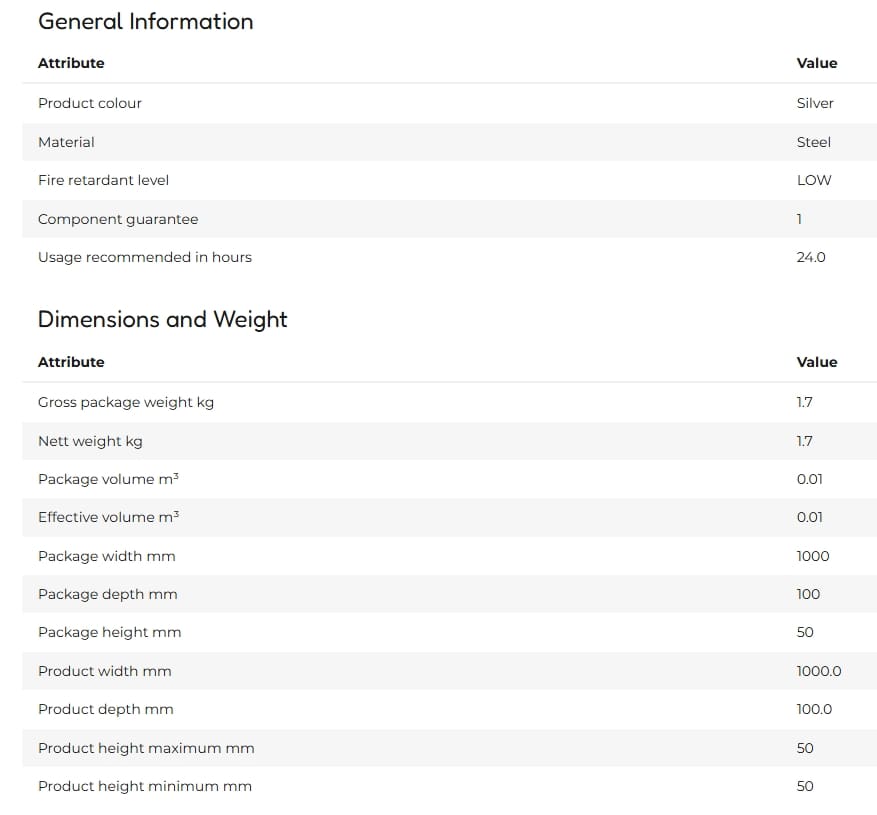Viewport: 877px width, 815px height.
Task: Select the Product depth mm label
Action: (106, 709)
